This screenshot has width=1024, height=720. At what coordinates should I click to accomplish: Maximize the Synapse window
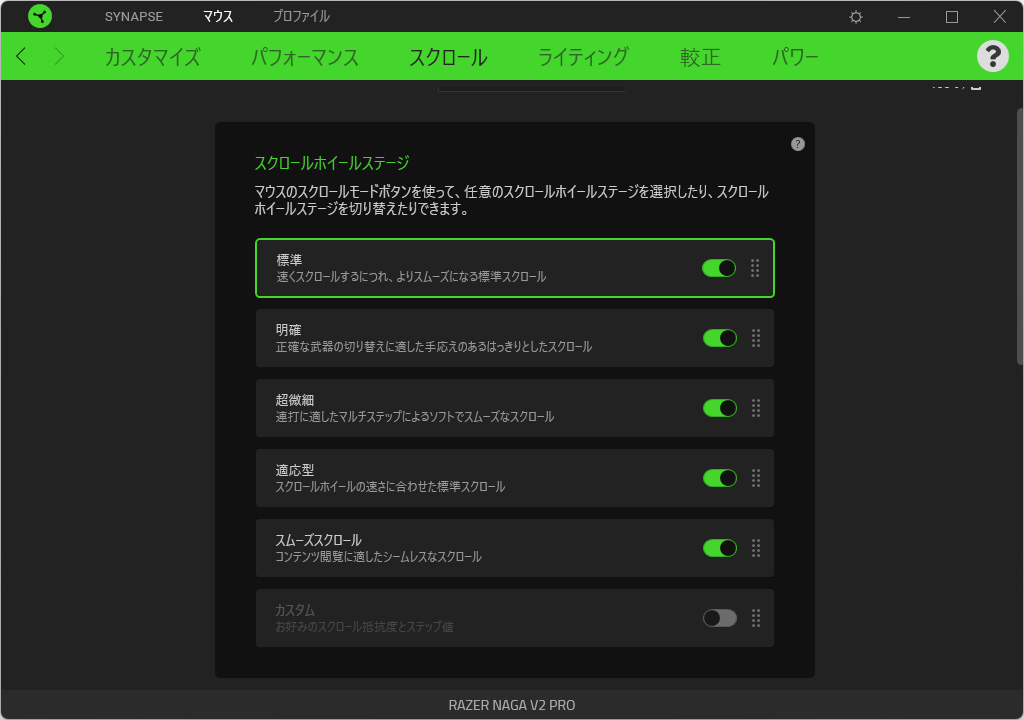coord(952,17)
